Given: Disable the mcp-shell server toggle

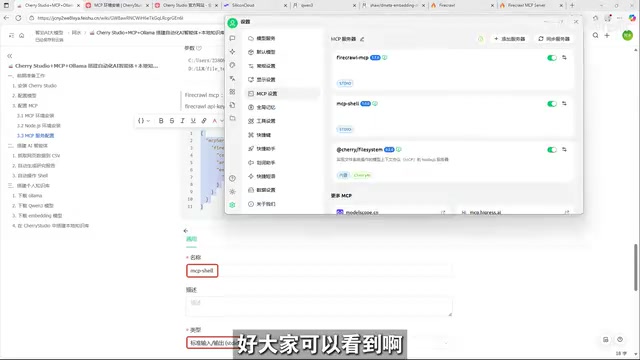Looking at the screenshot, I should click(552, 104).
